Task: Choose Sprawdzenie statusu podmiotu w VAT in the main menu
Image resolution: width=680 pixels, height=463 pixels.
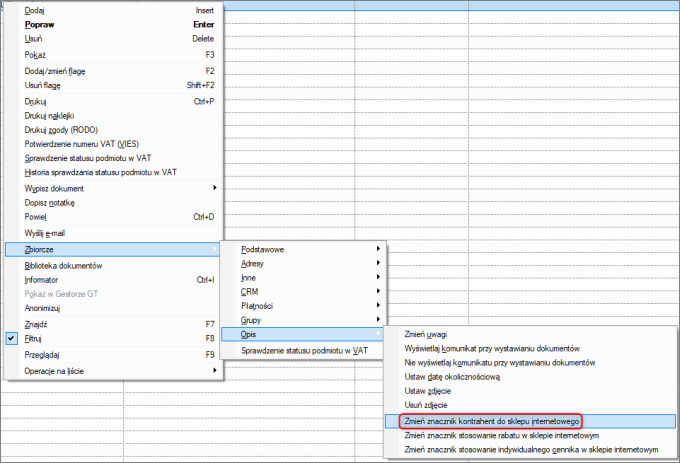Action: point(113,158)
